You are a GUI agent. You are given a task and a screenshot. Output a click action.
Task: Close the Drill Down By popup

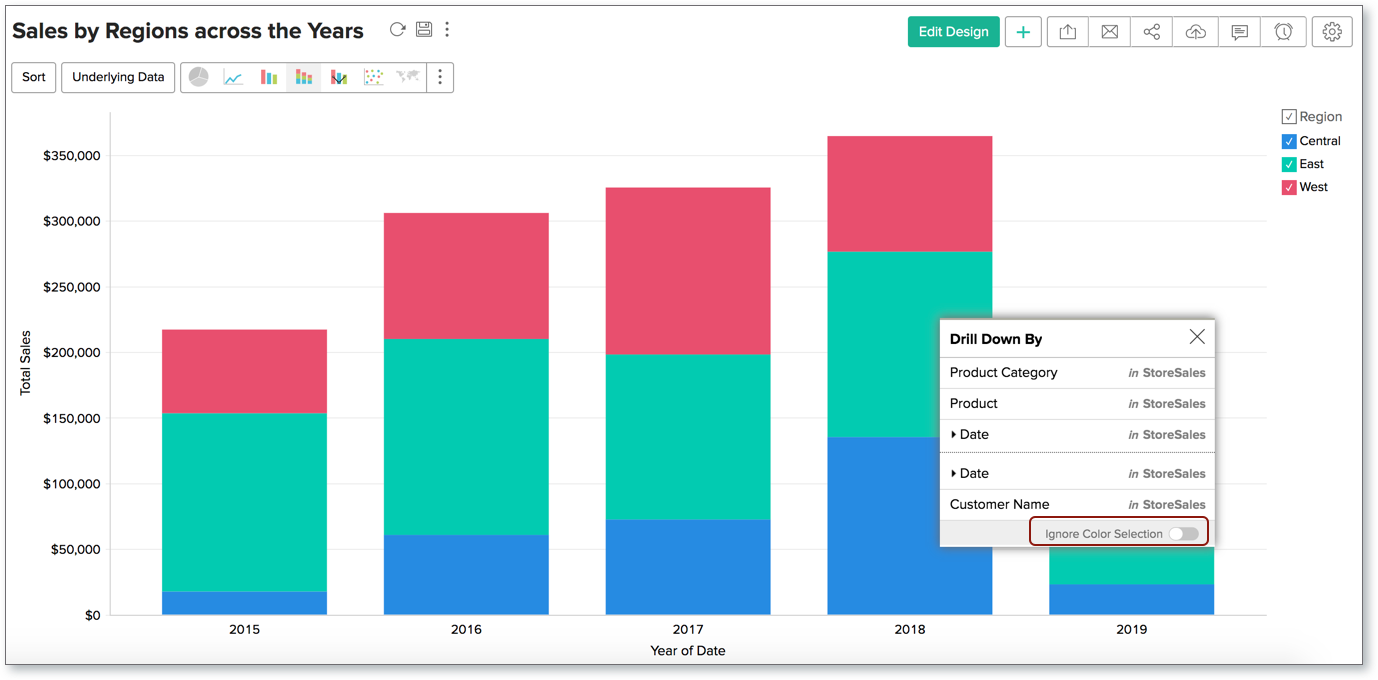click(1197, 337)
